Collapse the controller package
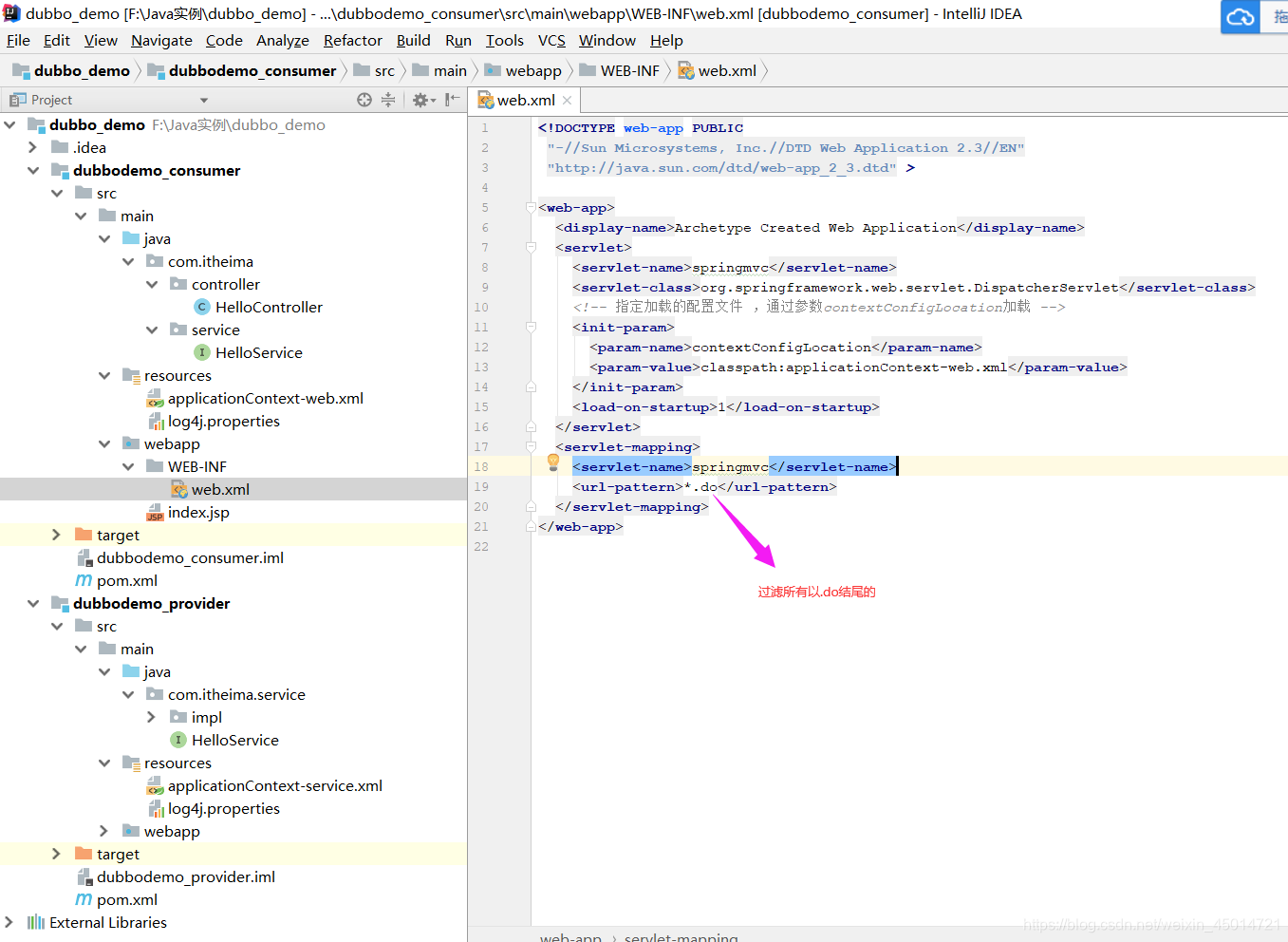 click(152, 284)
